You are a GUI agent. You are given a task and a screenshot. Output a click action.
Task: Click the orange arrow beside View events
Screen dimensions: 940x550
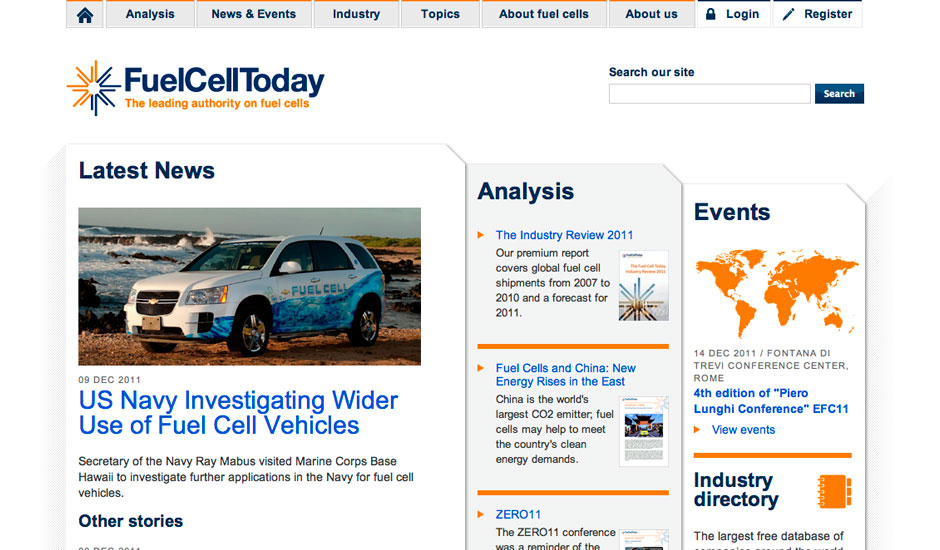coord(697,429)
